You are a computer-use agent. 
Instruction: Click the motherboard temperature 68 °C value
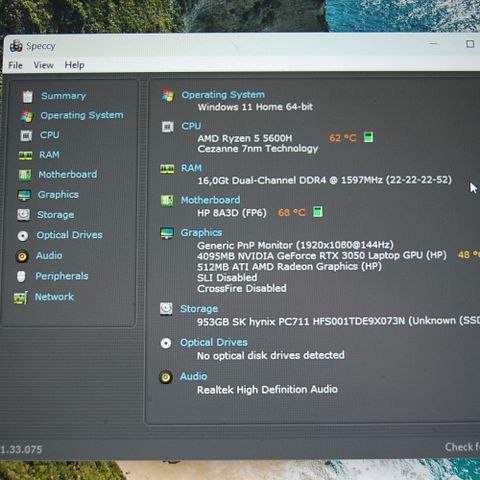292,212
